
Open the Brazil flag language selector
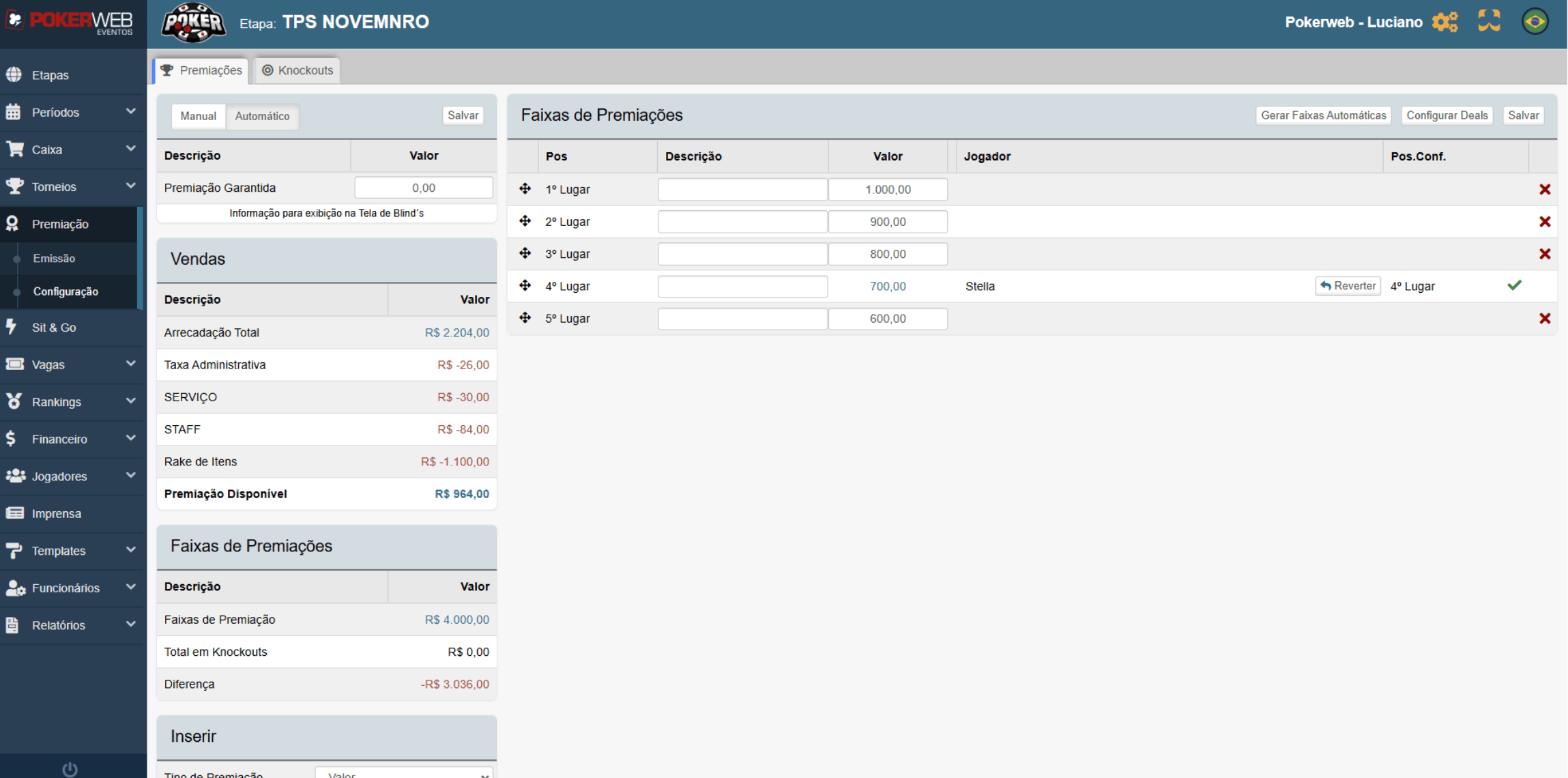(1535, 22)
